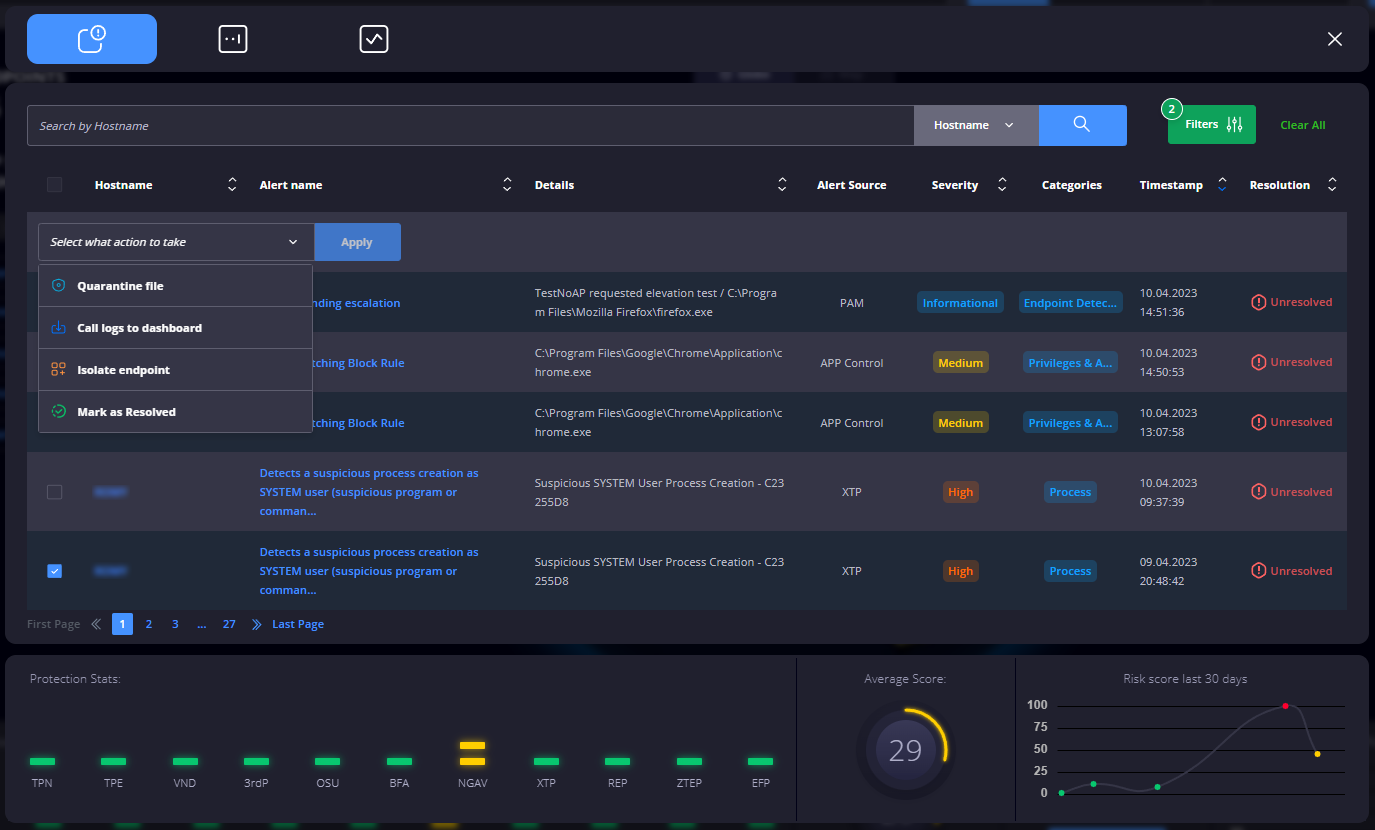Choose Isolate endpoint action
The height and width of the screenshot is (830, 1375).
176,370
